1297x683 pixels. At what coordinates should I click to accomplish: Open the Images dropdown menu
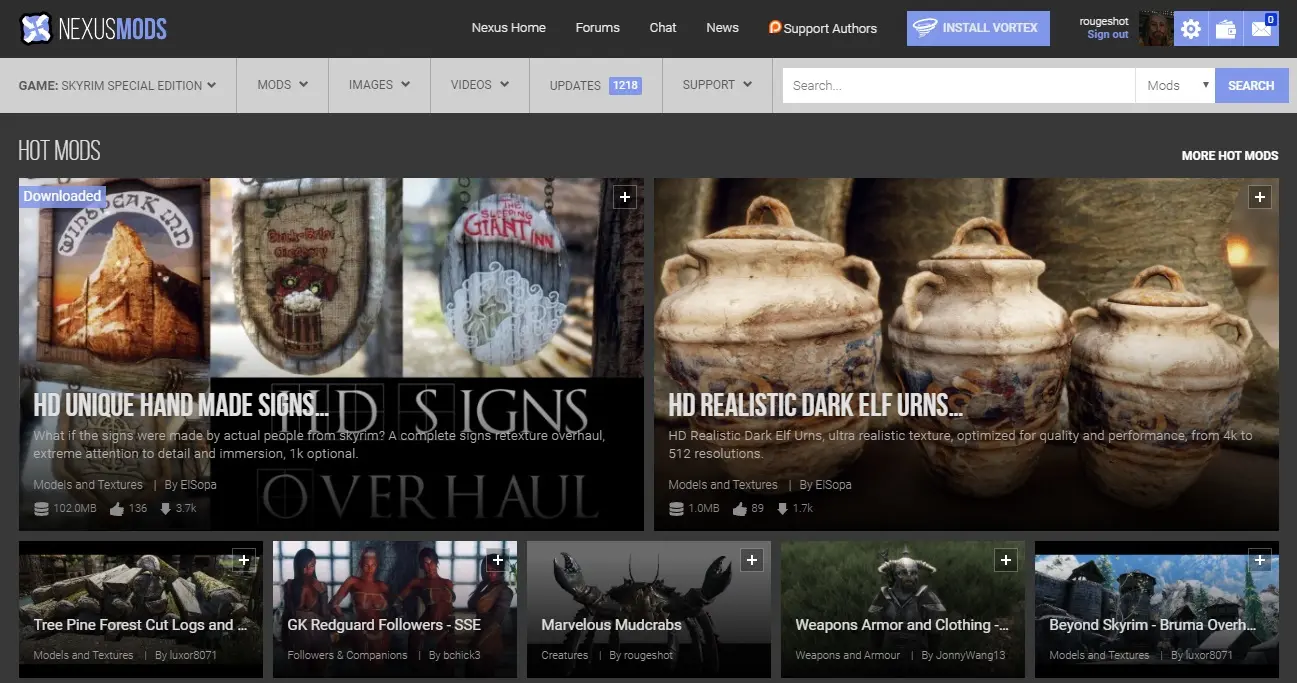(x=379, y=85)
